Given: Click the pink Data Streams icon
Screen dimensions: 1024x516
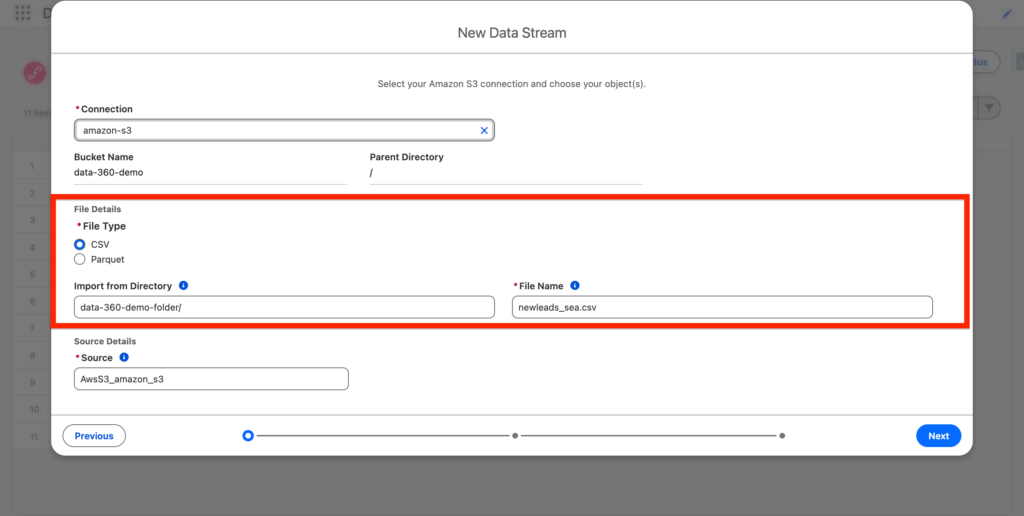Looking at the screenshot, I should (36, 73).
